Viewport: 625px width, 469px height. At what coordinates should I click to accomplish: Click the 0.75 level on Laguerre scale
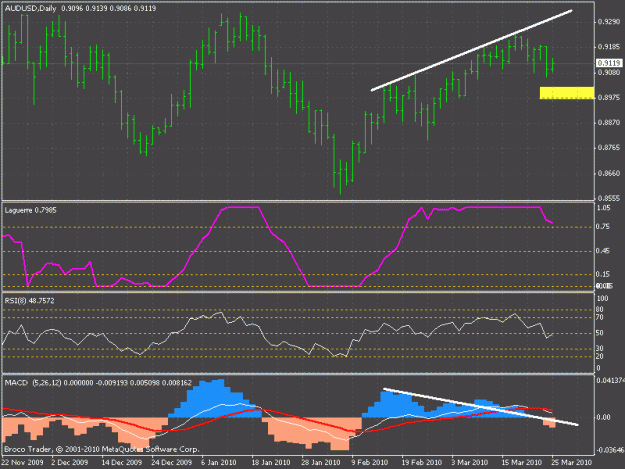pos(603,227)
